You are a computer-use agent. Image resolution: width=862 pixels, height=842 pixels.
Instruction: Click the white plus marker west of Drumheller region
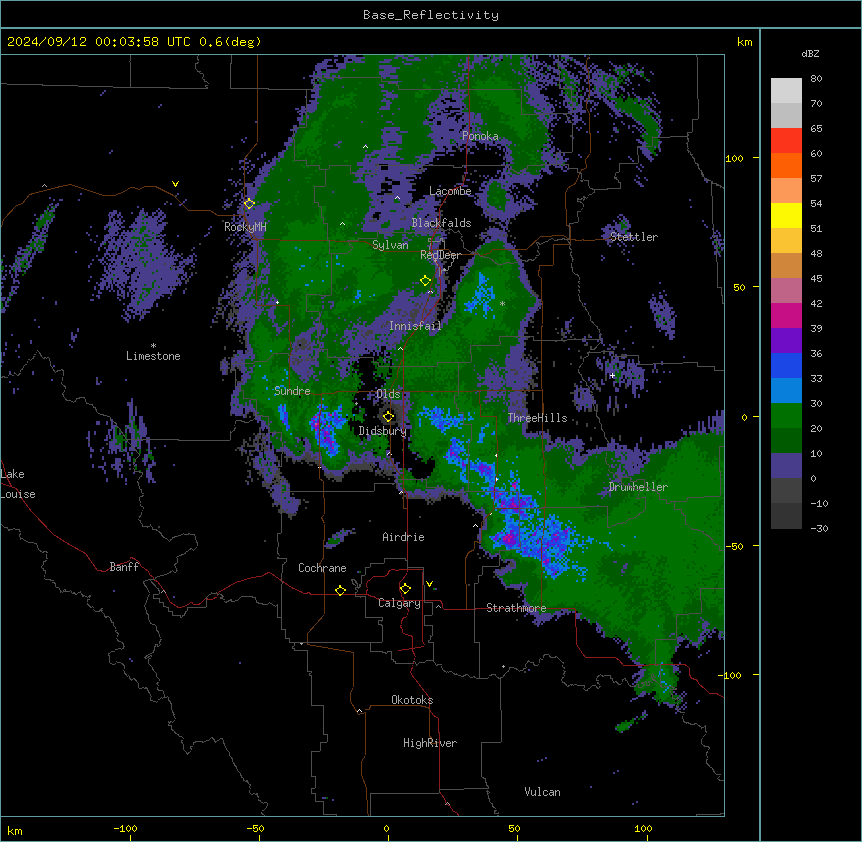click(612, 375)
